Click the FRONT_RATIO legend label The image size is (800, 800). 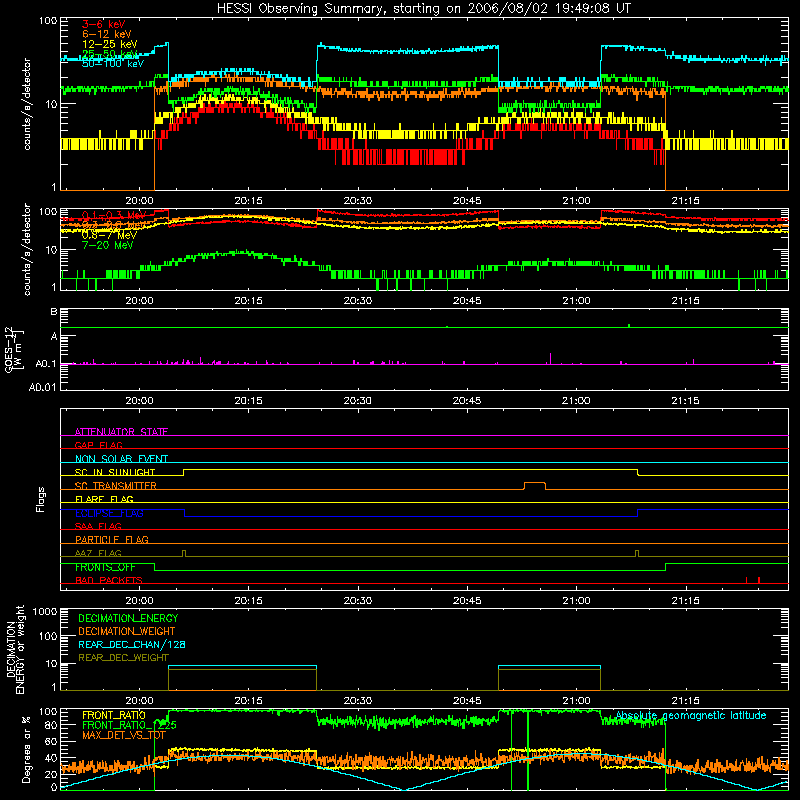pyautogui.click(x=114, y=715)
